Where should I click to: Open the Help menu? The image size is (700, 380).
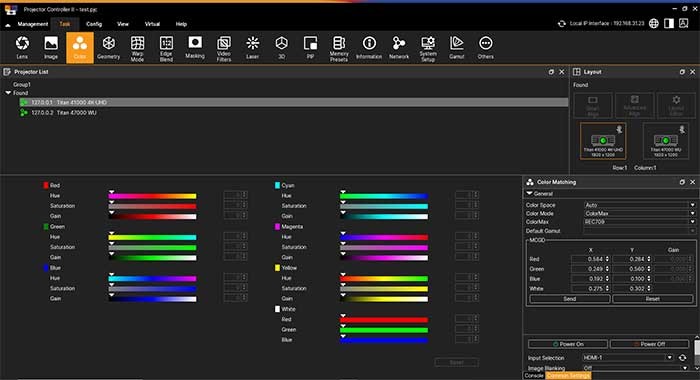click(x=181, y=24)
